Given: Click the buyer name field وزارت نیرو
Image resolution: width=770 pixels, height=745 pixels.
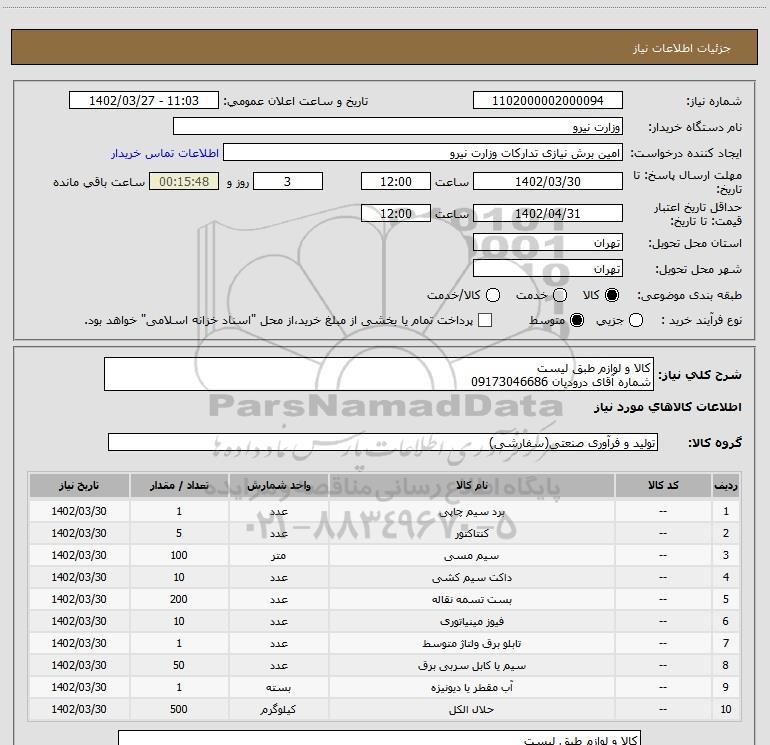Looking at the screenshot, I should (x=398, y=127).
